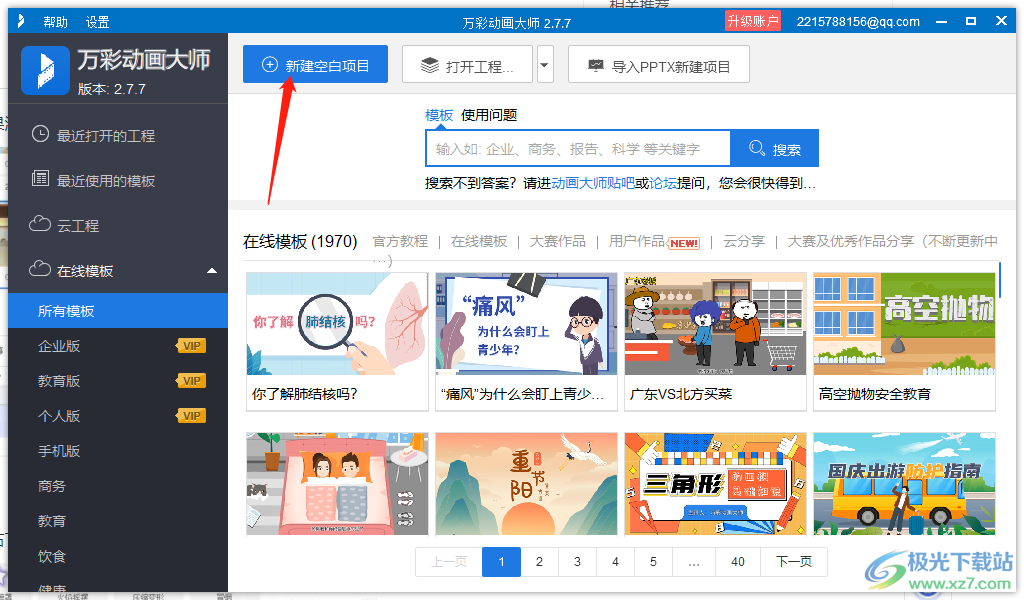Click the app logo in the title bar

click(x=20, y=22)
